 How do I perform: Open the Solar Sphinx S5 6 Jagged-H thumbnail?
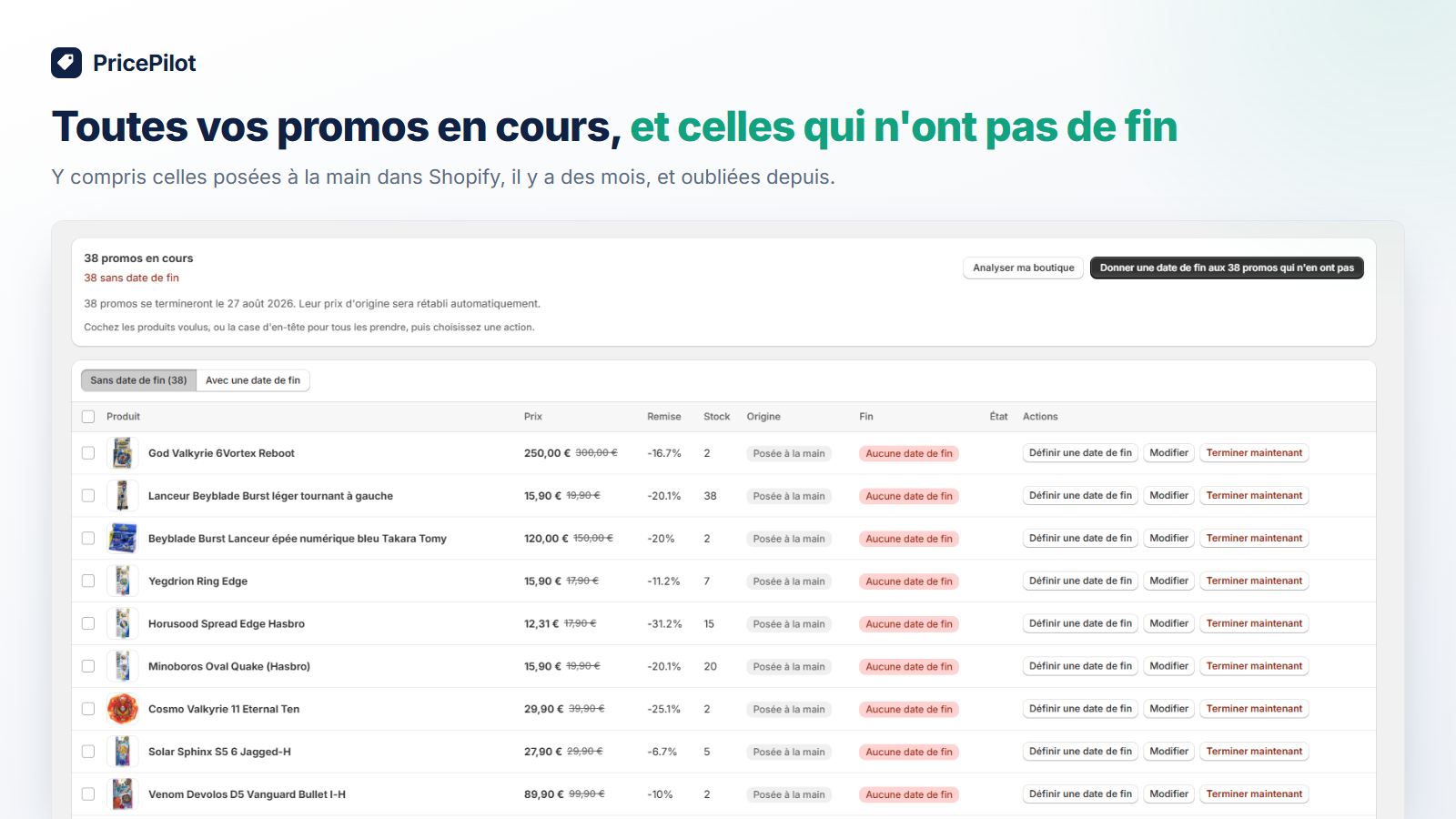[123, 752]
